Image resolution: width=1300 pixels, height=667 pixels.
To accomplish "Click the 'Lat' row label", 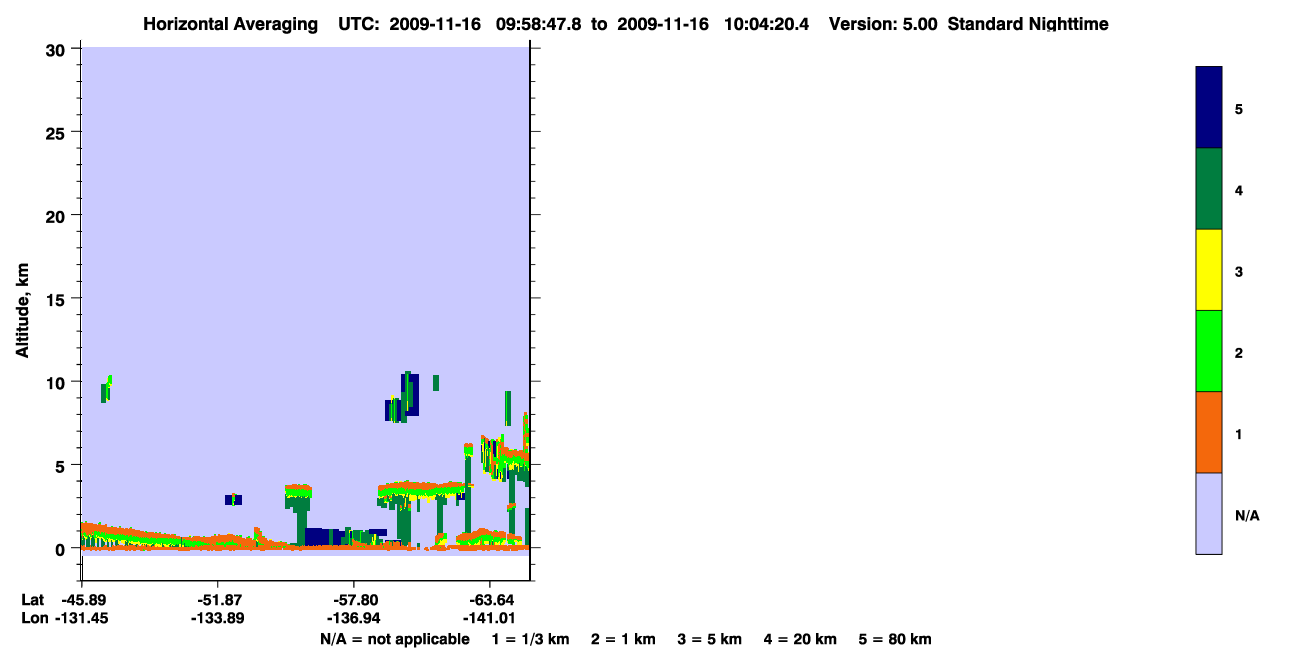I will pyautogui.click(x=32, y=600).
